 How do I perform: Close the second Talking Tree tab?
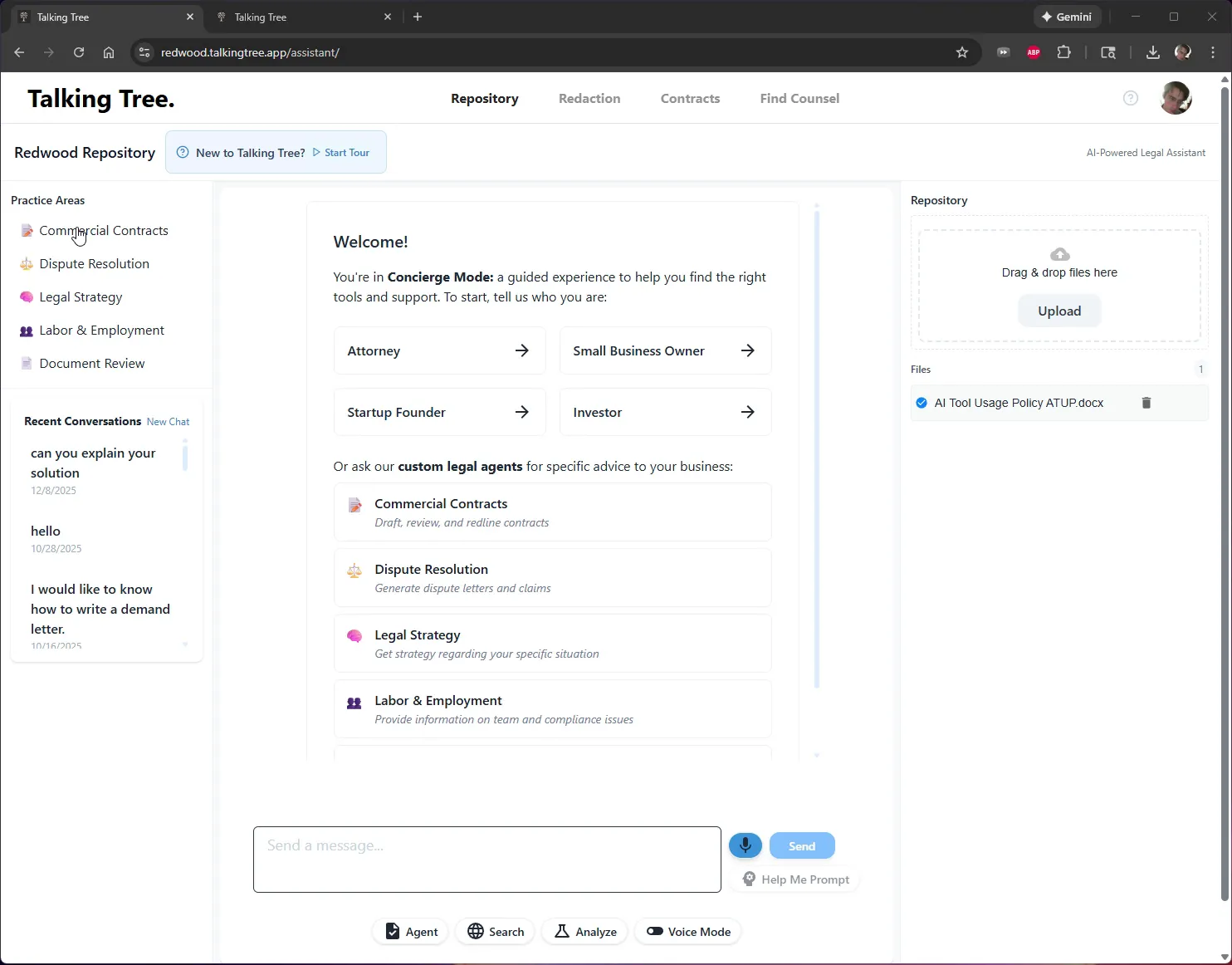pos(388,17)
